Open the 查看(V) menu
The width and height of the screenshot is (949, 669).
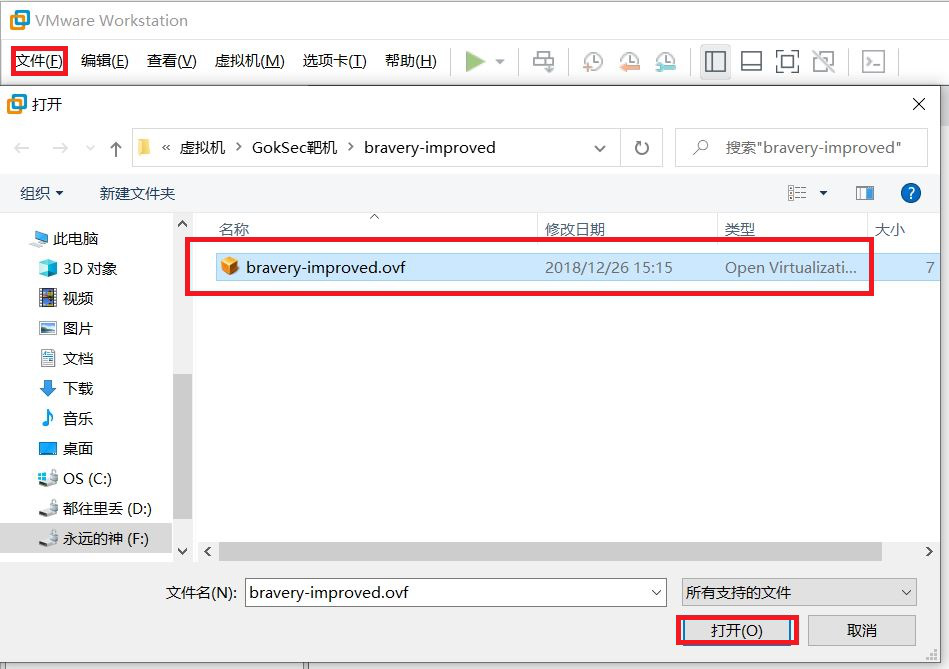click(x=171, y=61)
